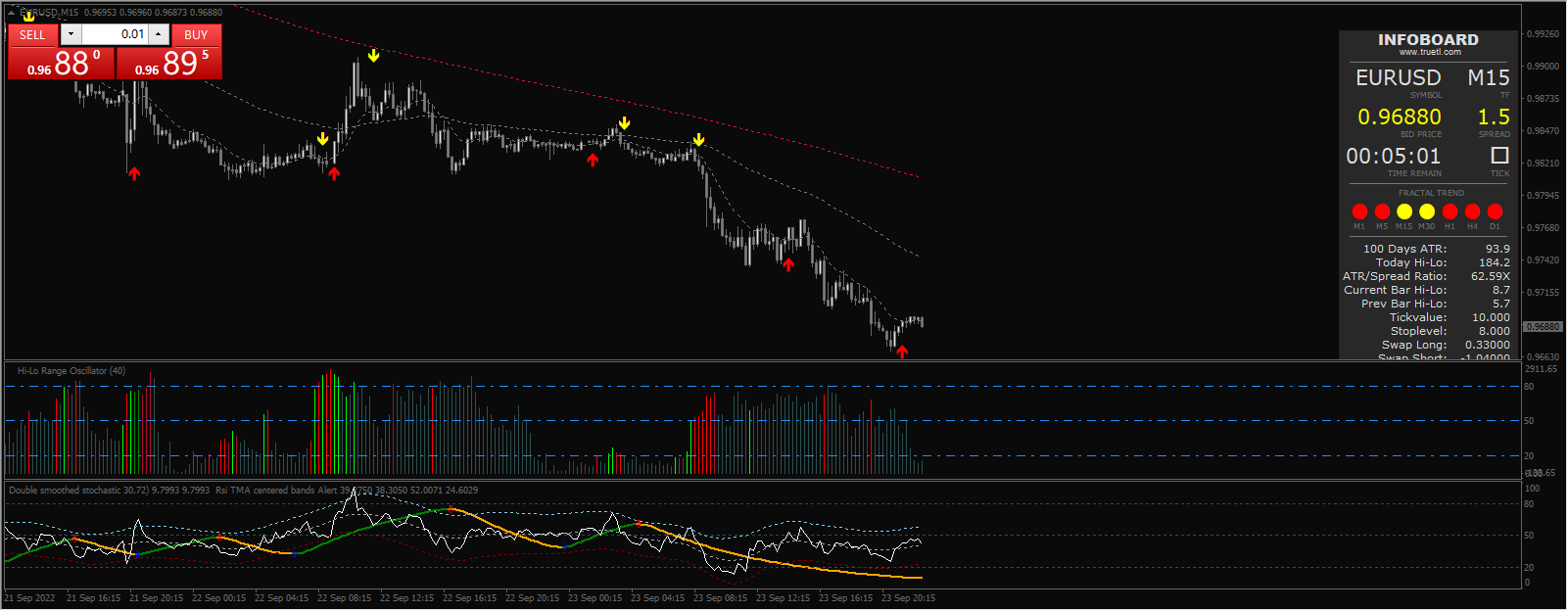Click the 00:05:01 time remaining counter
The image size is (1568, 611).
[1394, 157]
